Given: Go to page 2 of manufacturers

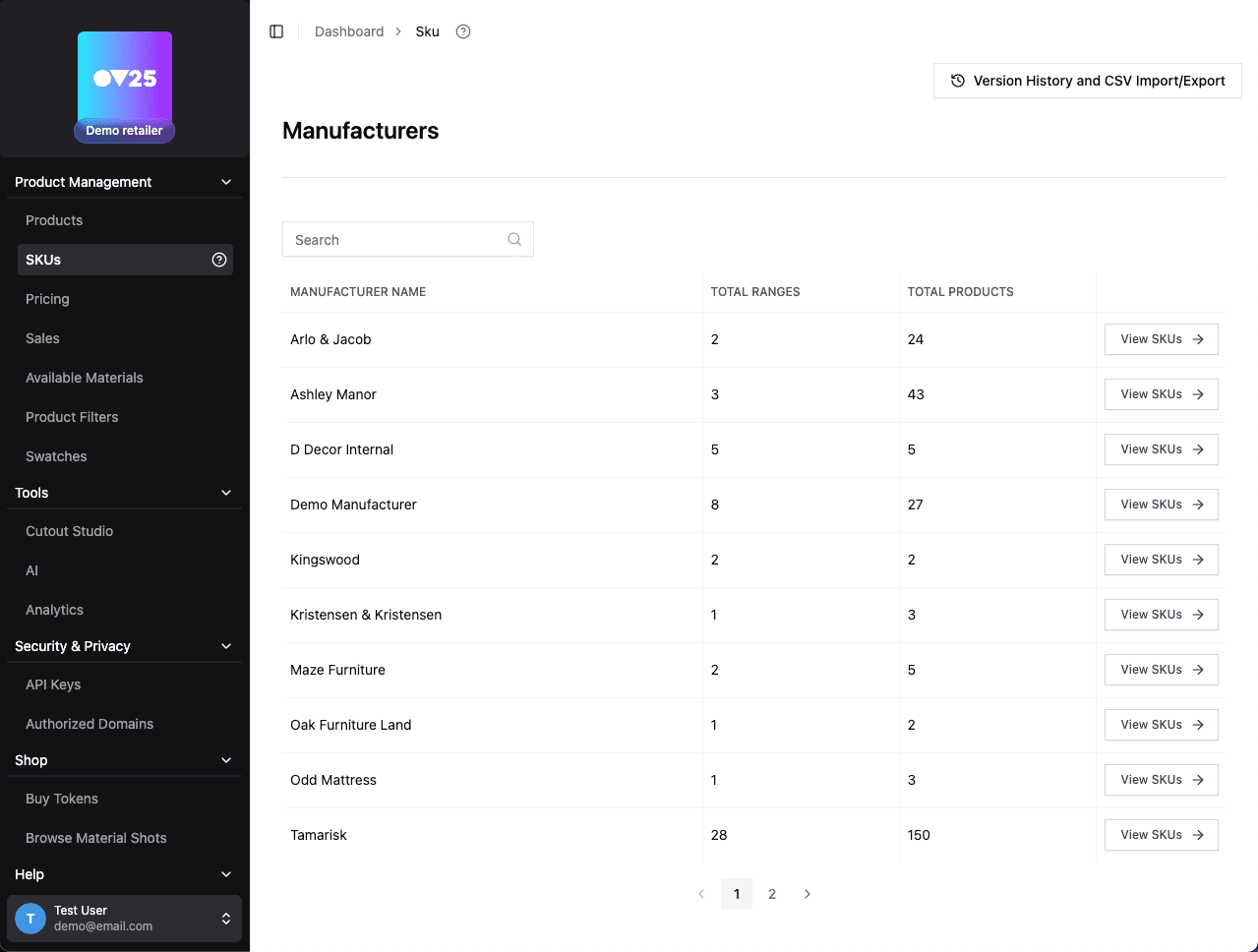Looking at the screenshot, I should point(772,894).
